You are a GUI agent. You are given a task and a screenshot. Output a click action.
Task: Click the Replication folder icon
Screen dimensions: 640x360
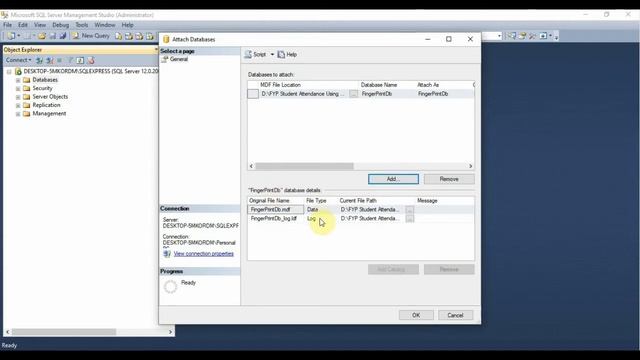(x=27, y=105)
